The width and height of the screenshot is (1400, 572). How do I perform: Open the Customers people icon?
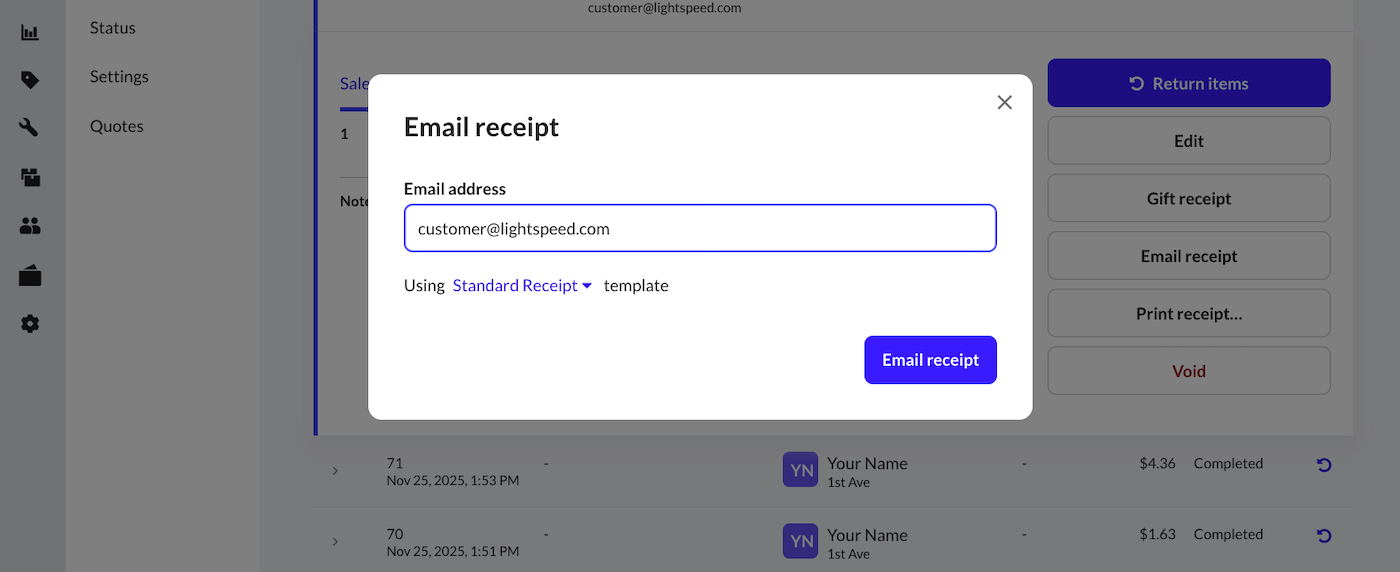[30, 227]
